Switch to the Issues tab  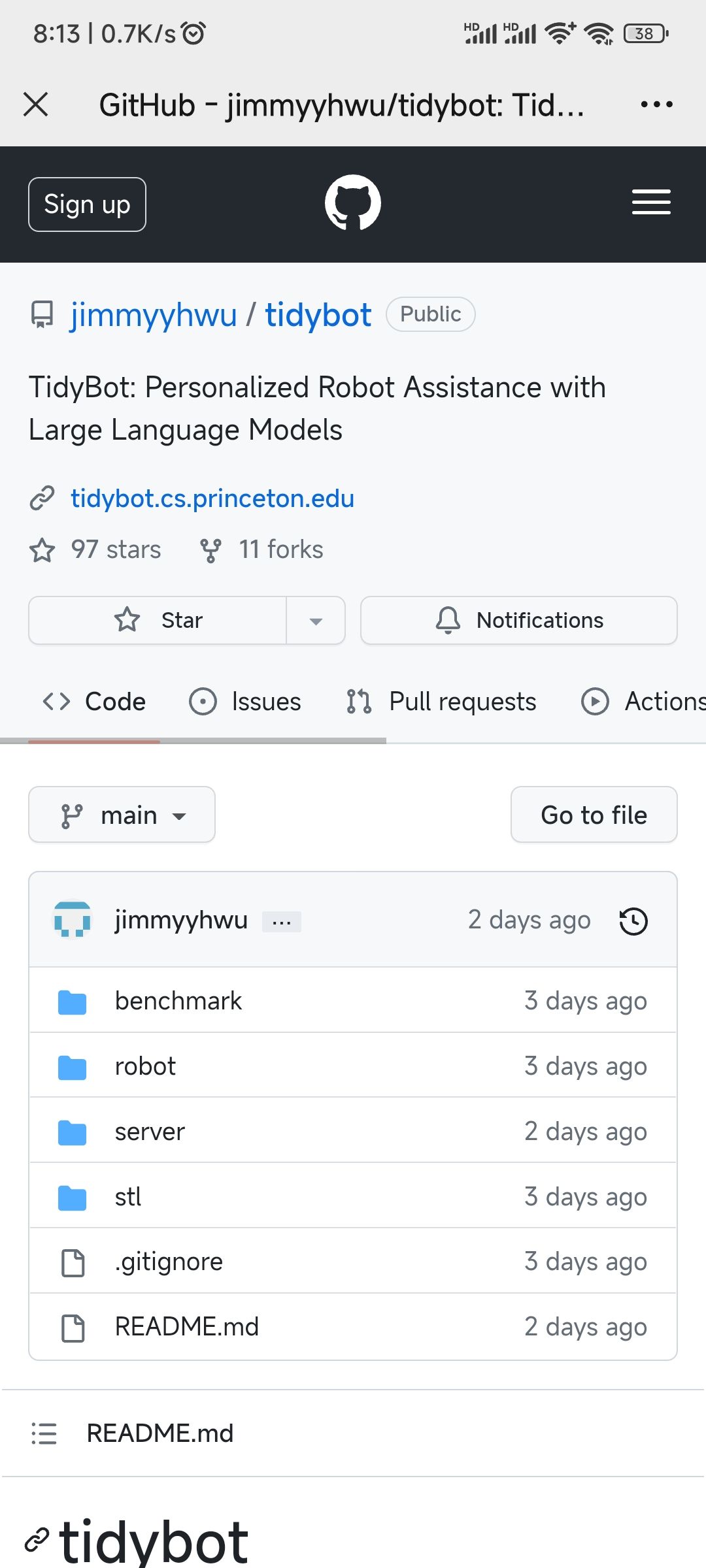[245, 702]
